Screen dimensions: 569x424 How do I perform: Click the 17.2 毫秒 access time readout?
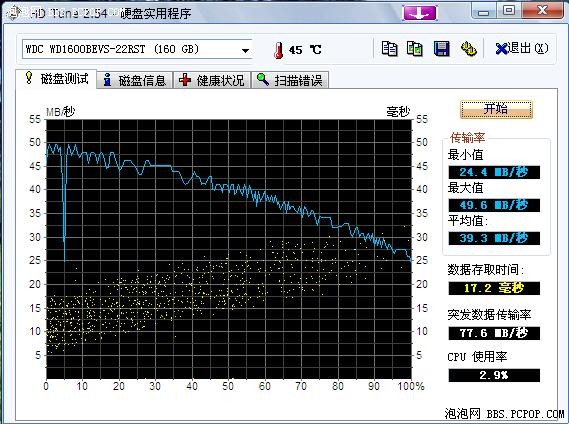[x=494, y=288]
